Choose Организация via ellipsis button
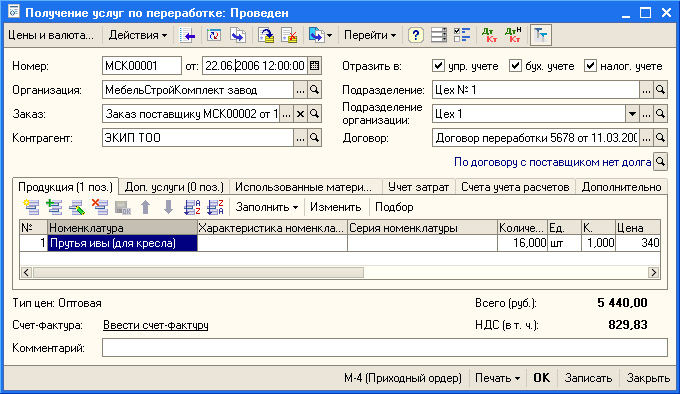680x394 pixels. [300, 90]
